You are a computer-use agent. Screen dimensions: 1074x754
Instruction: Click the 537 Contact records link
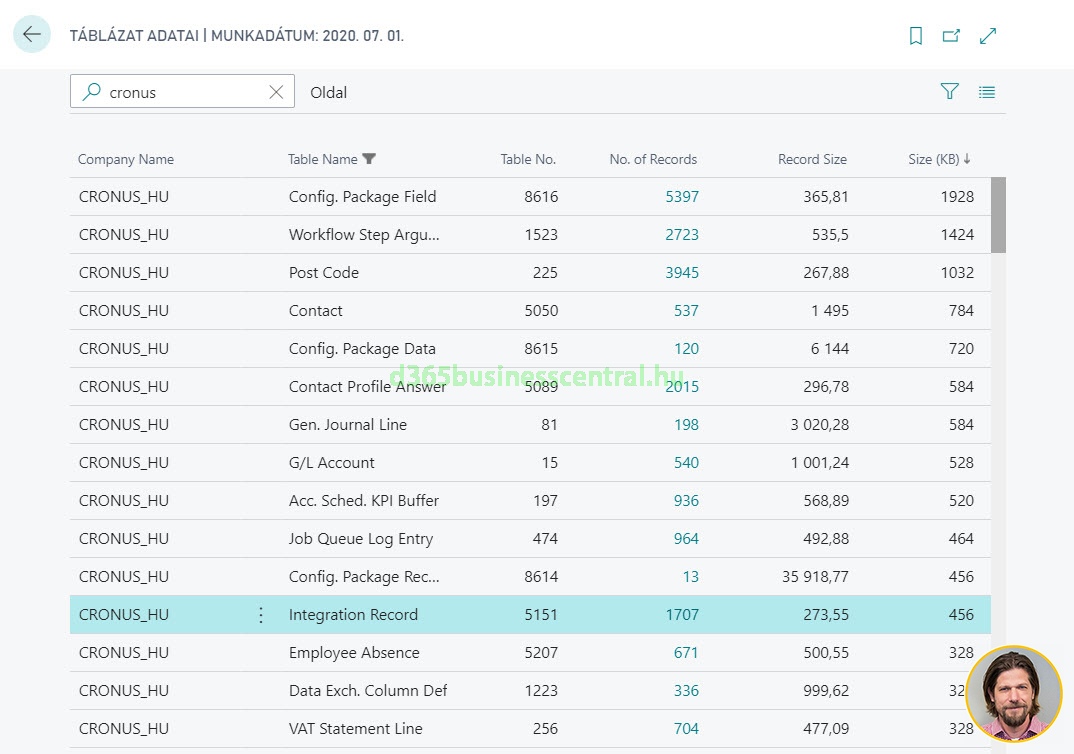tap(686, 311)
